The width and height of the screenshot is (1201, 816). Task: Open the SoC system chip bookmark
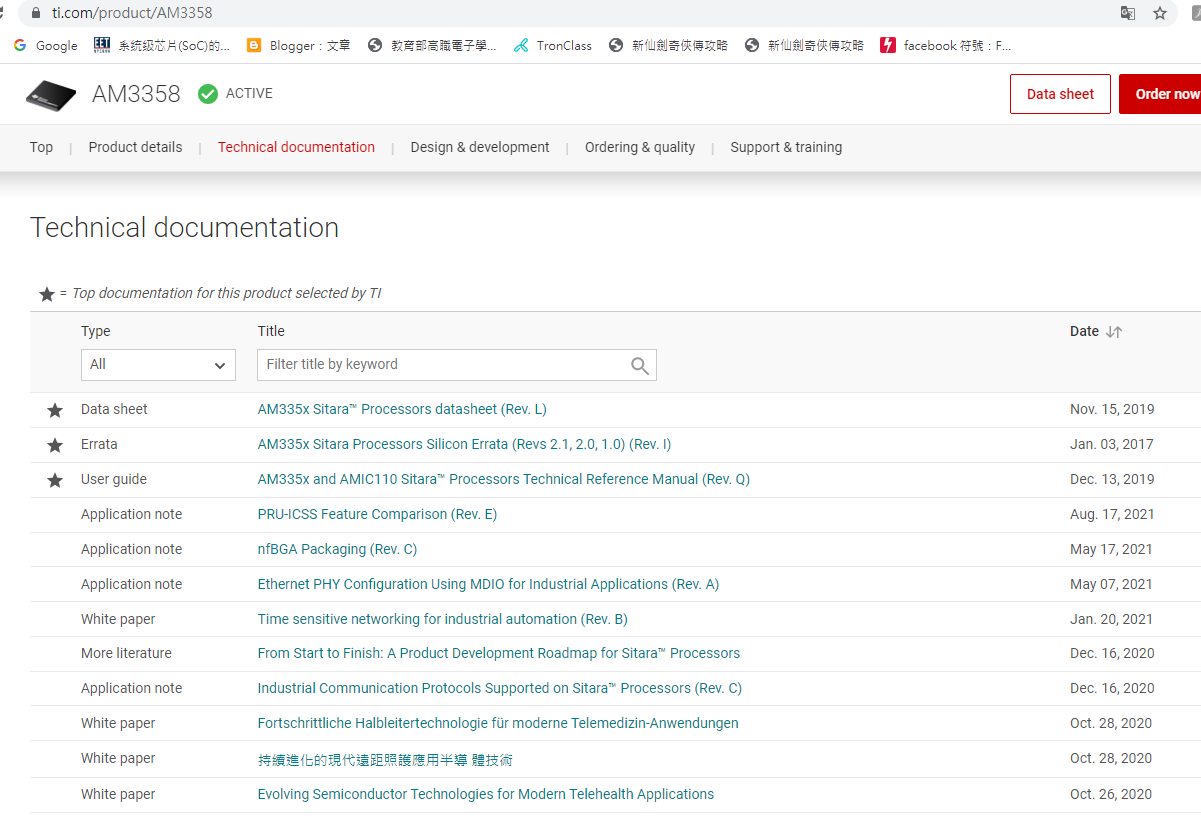(161, 45)
